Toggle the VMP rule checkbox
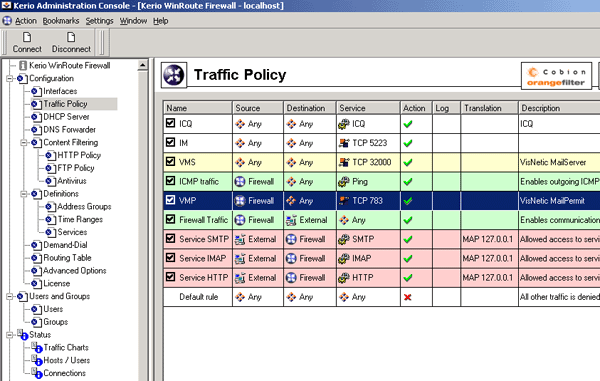The image size is (600, 381). tap(171, 200)
